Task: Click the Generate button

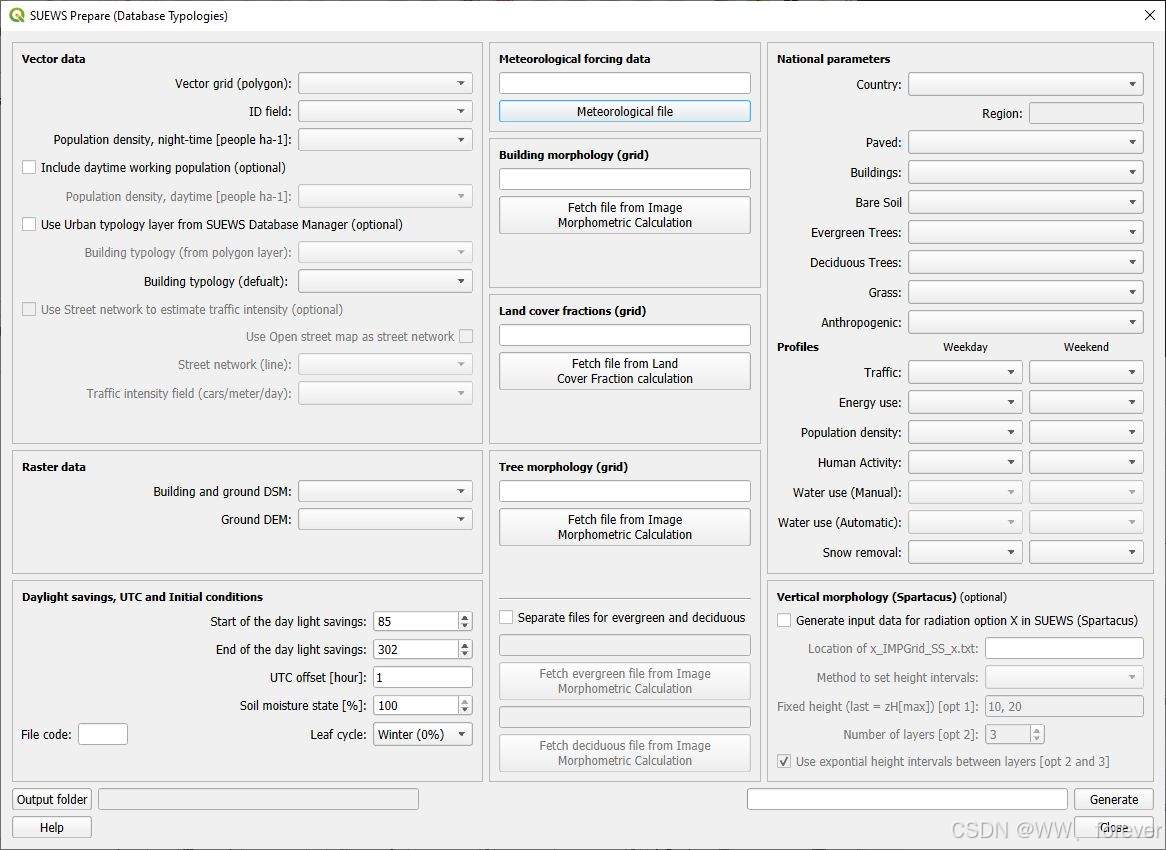Action: 1113,799
